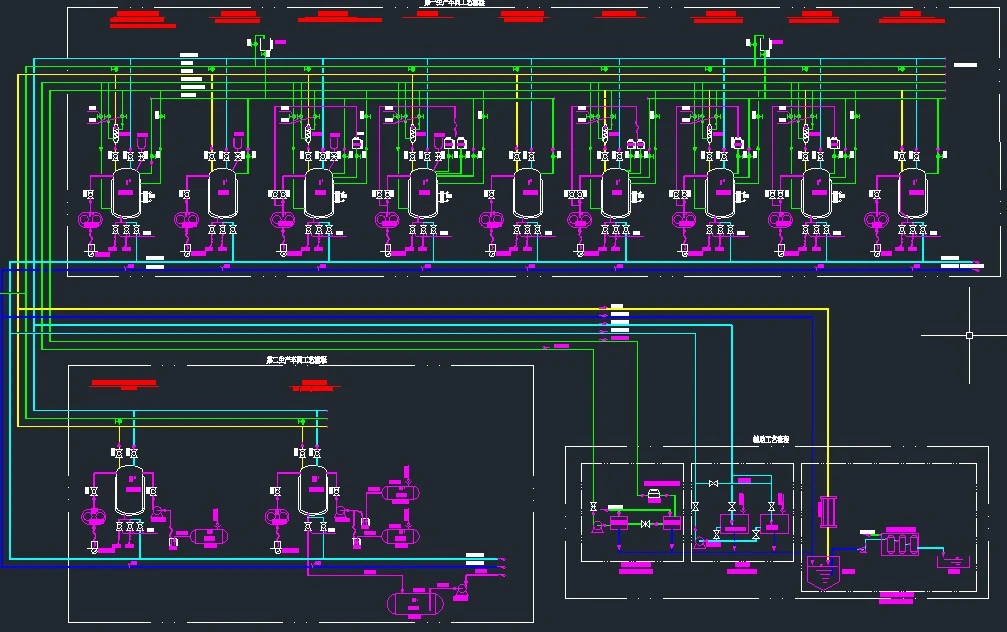Click the second workshop title text
Image resolution: width=1007 pixels, height=632 pixels.
[x=297, y=359]
